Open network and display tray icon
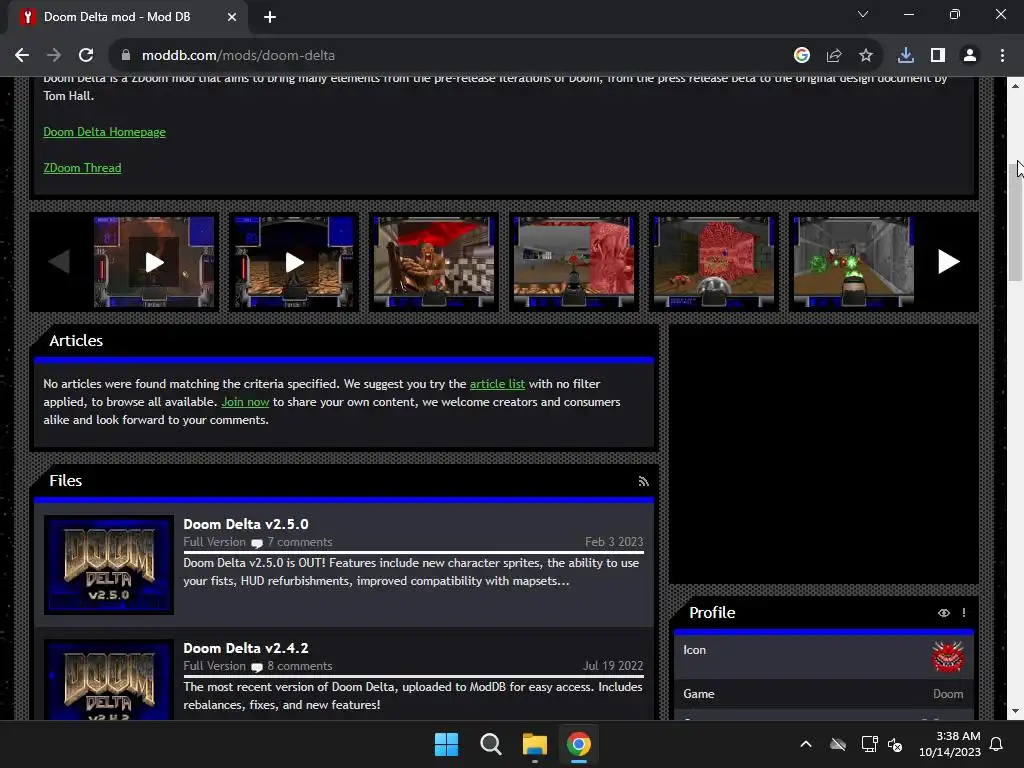1024x768 pixels. click(869, 744)
